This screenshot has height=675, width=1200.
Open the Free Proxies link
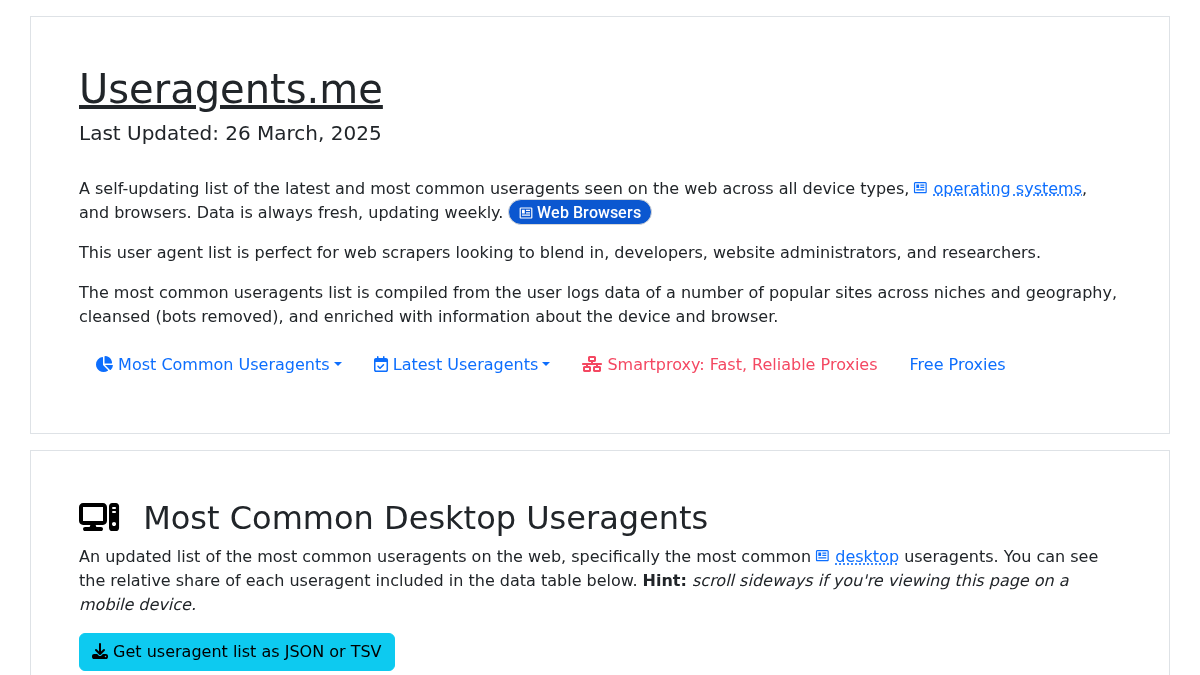coord(957,364)
